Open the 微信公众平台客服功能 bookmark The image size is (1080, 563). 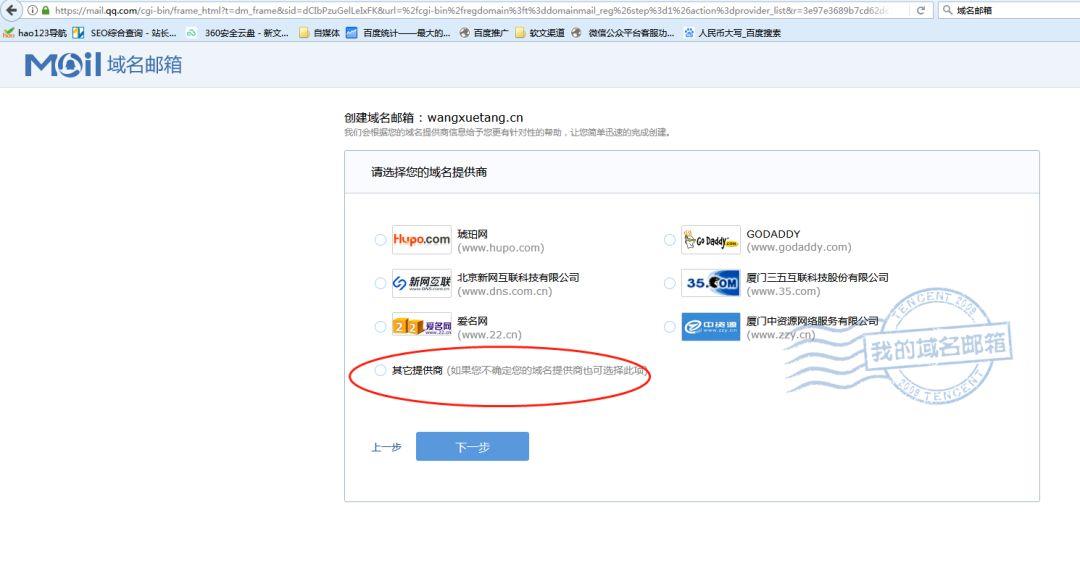tap(623, 32)
